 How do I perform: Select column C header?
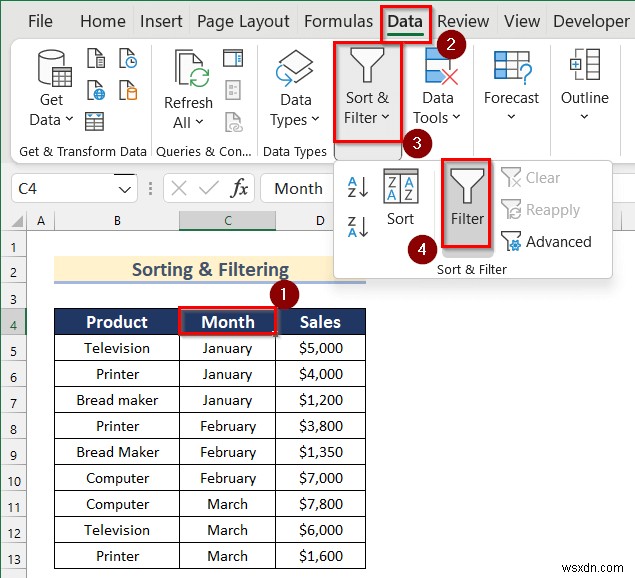pyautogui.click(x=228, y=221)
